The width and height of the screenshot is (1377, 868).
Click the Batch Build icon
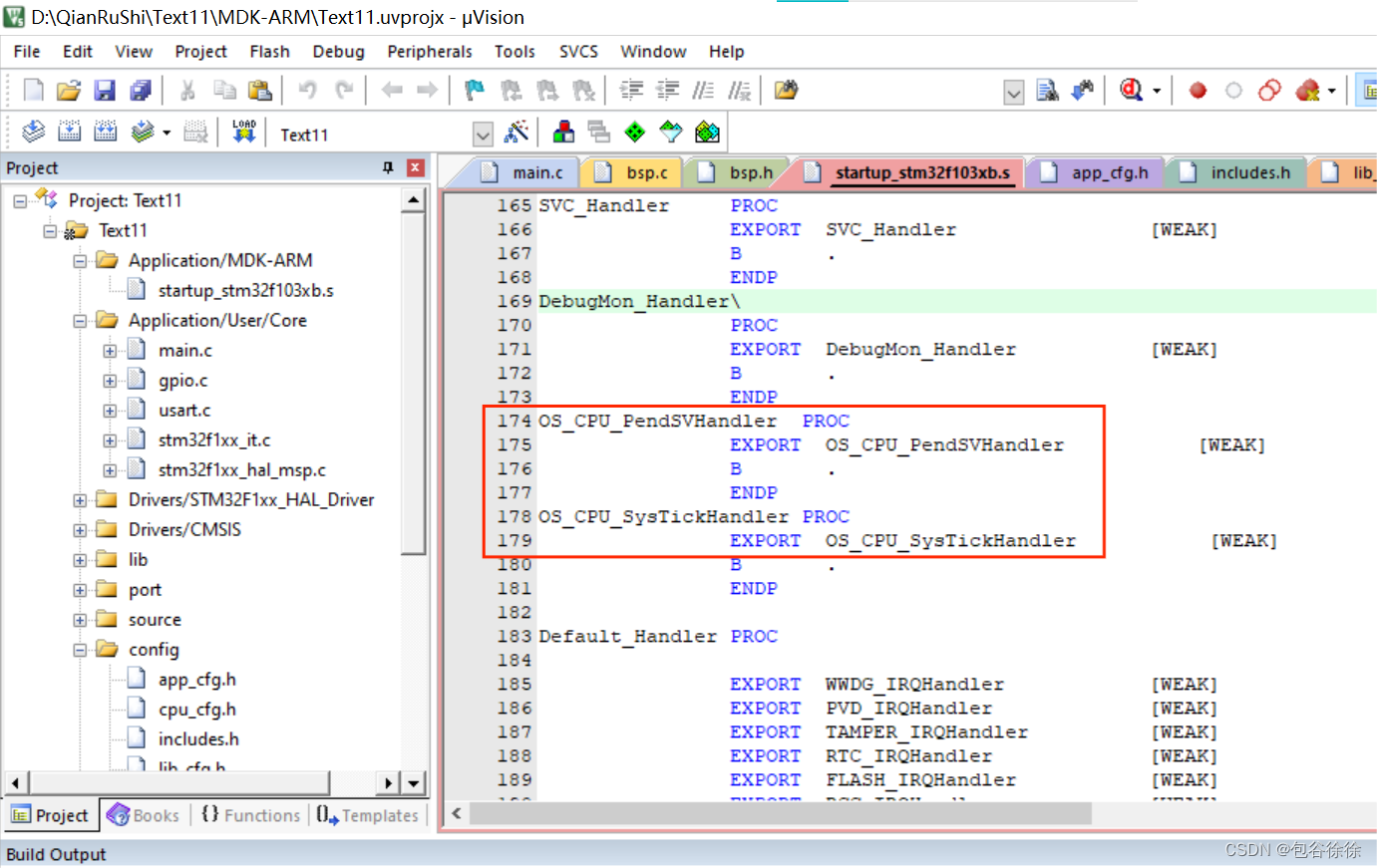point(143,132)
